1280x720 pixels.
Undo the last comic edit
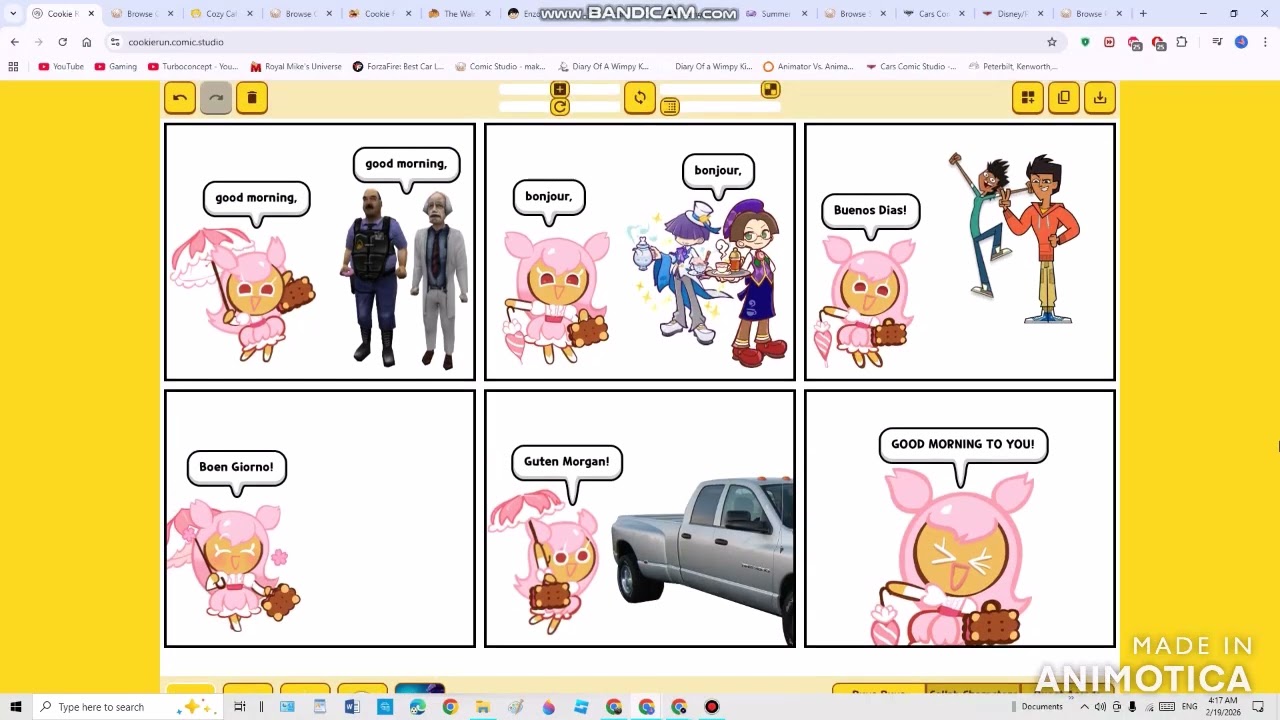click(180, 97)
